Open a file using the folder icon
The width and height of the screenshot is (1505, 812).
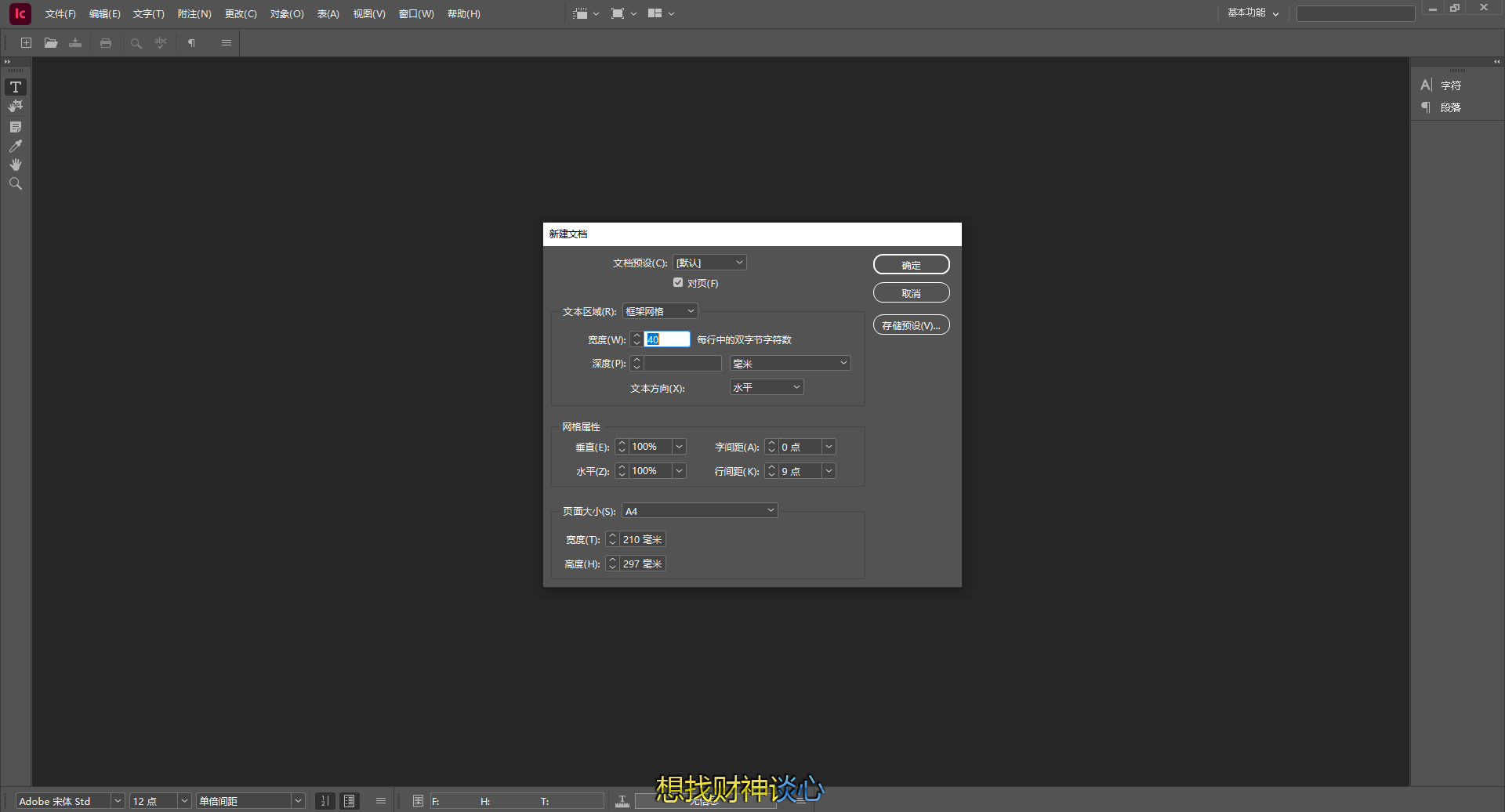click(x=51, y=43)
